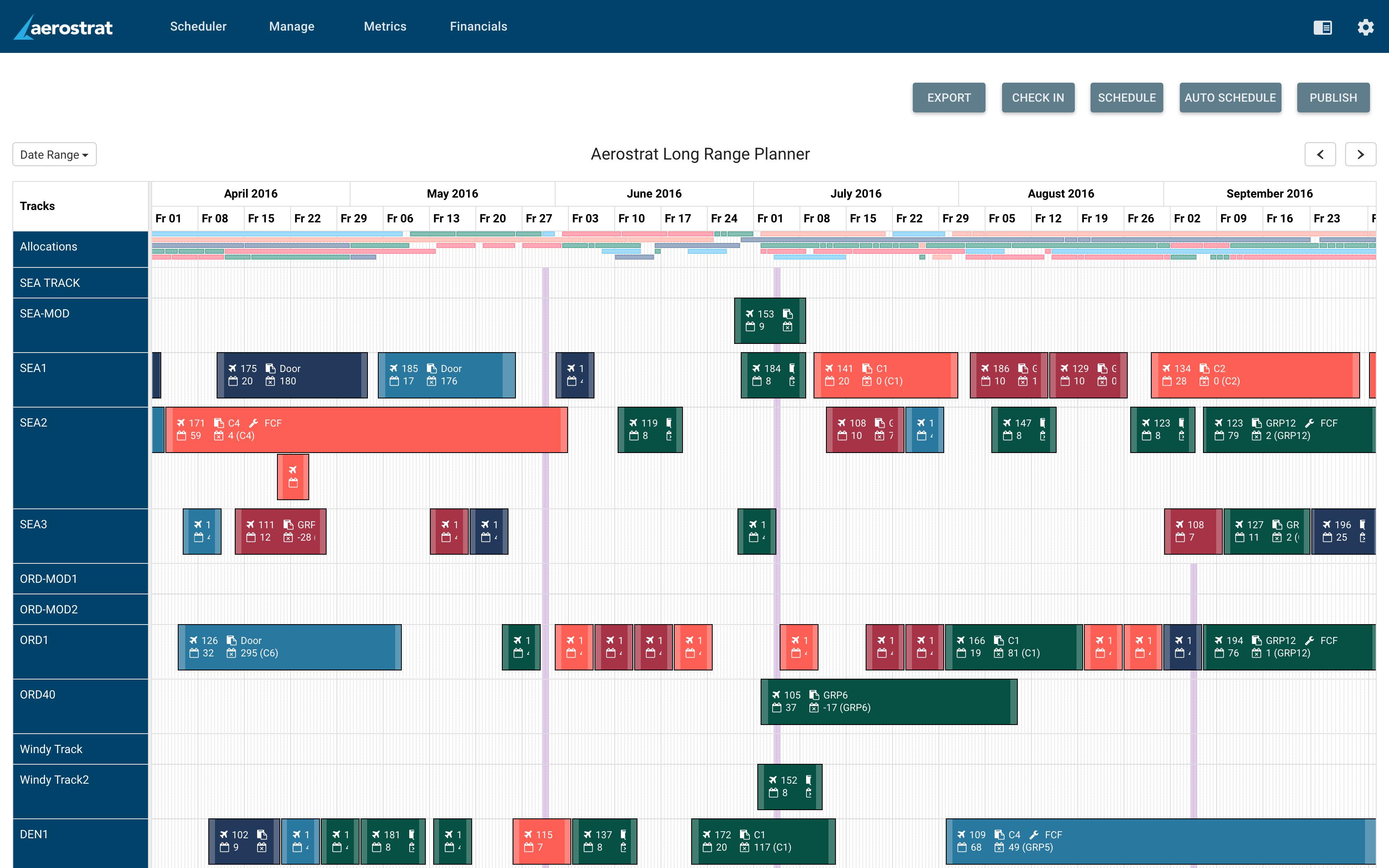This screenshot has height=868, width=1389.
Task: Click the Aerostrat logo
Action: (64, 27)
